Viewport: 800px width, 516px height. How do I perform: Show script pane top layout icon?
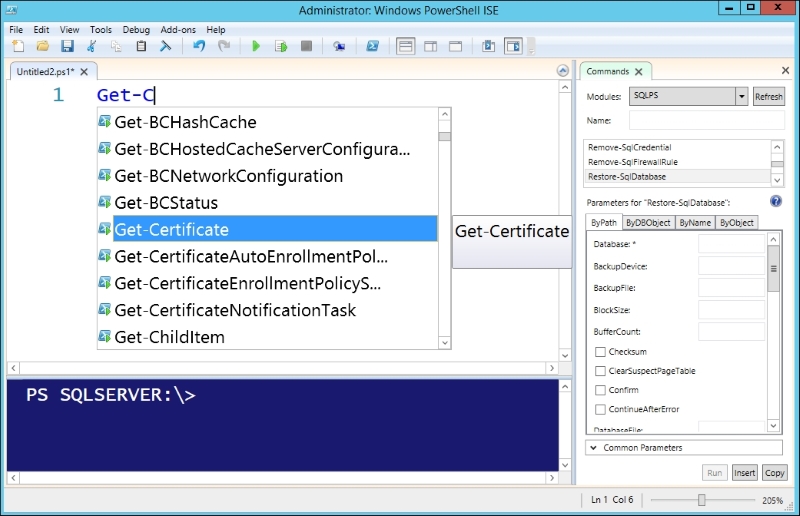406,46
